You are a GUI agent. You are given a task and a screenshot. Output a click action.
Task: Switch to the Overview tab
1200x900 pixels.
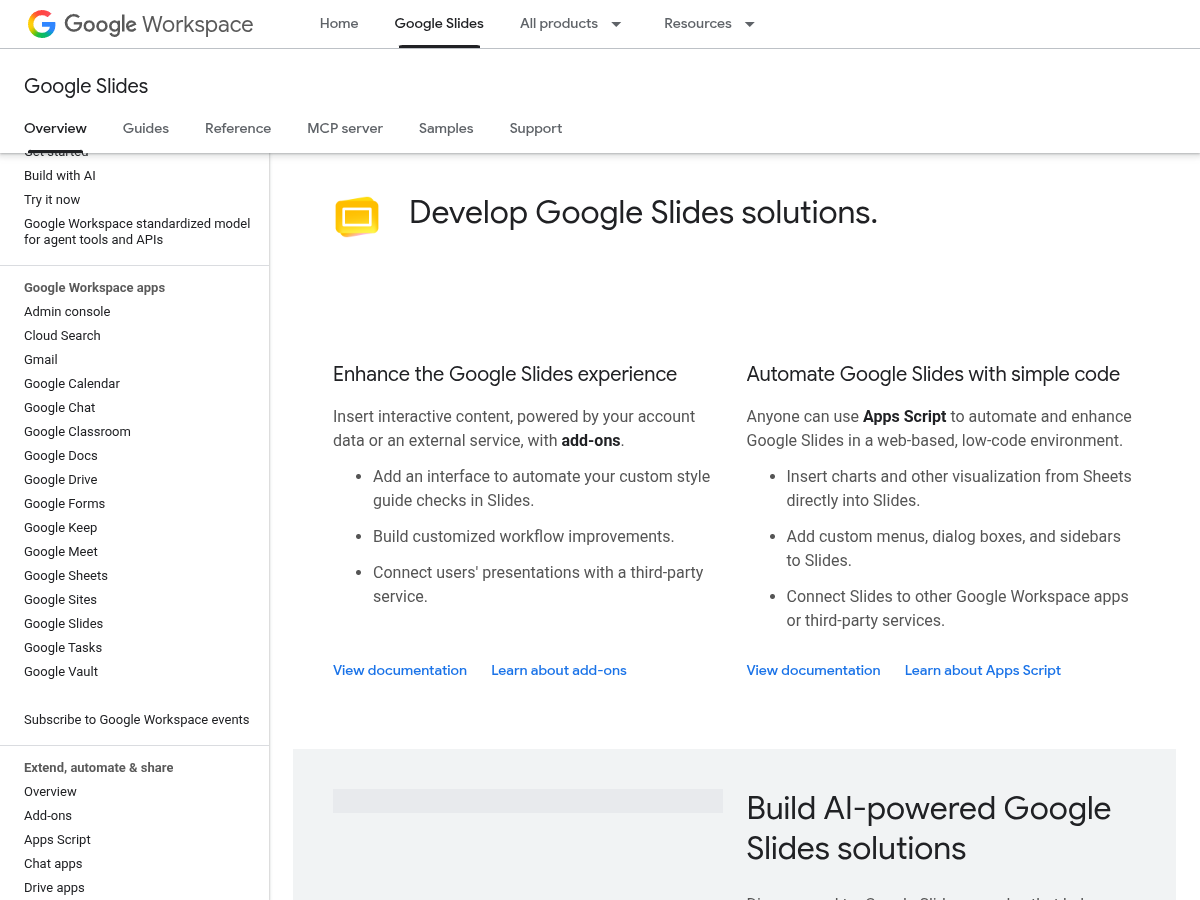click(x=56, y=128)
